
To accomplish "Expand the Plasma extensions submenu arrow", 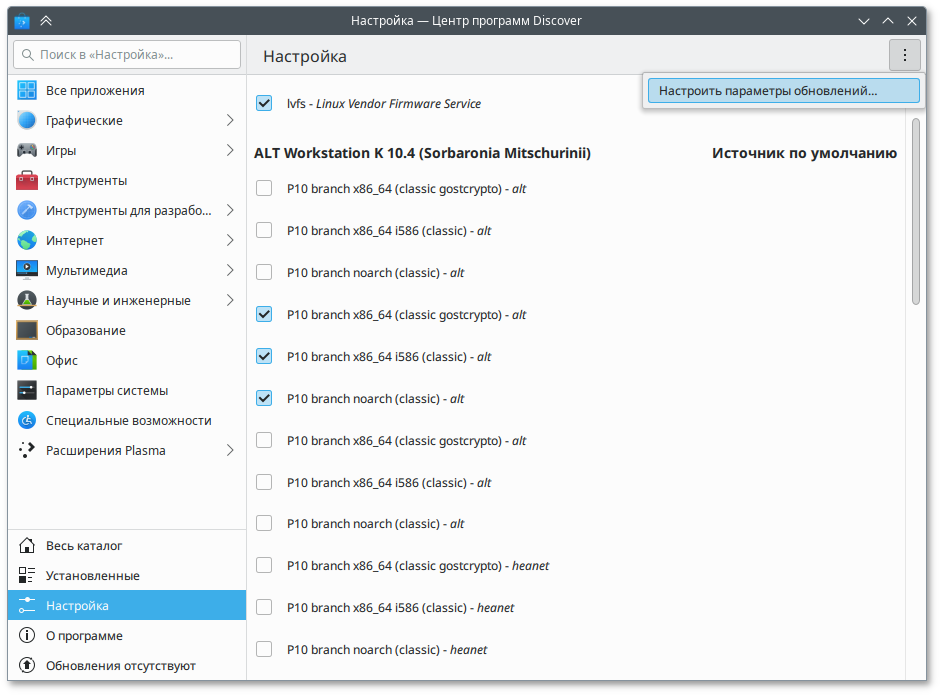I will pyautogui.click(x=230, y=451).
